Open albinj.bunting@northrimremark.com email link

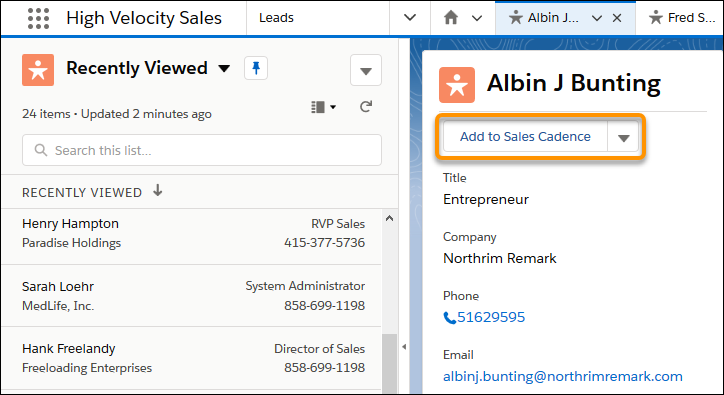coord(562,377)
